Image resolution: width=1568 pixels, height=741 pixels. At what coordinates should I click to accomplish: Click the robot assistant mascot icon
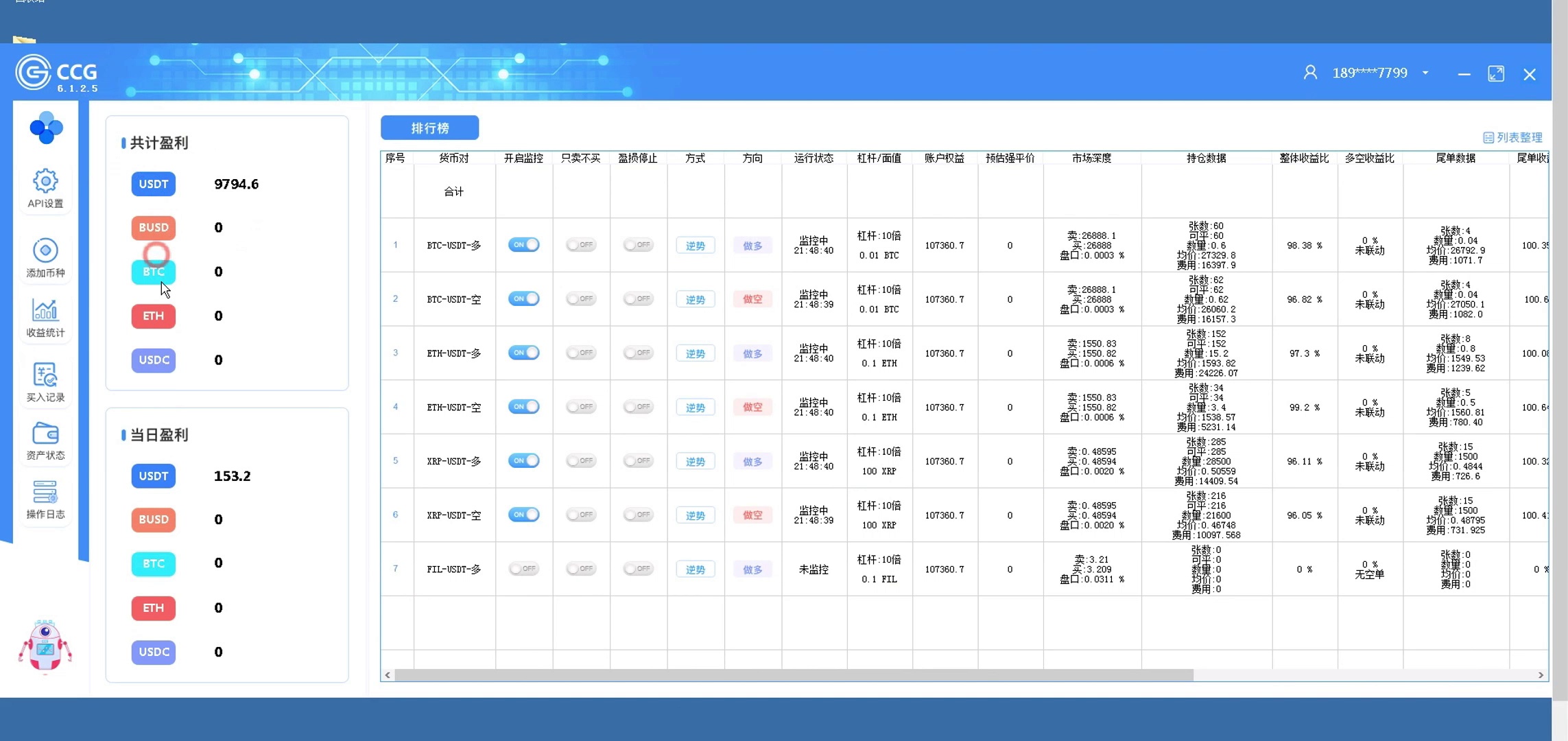point(45,646)
